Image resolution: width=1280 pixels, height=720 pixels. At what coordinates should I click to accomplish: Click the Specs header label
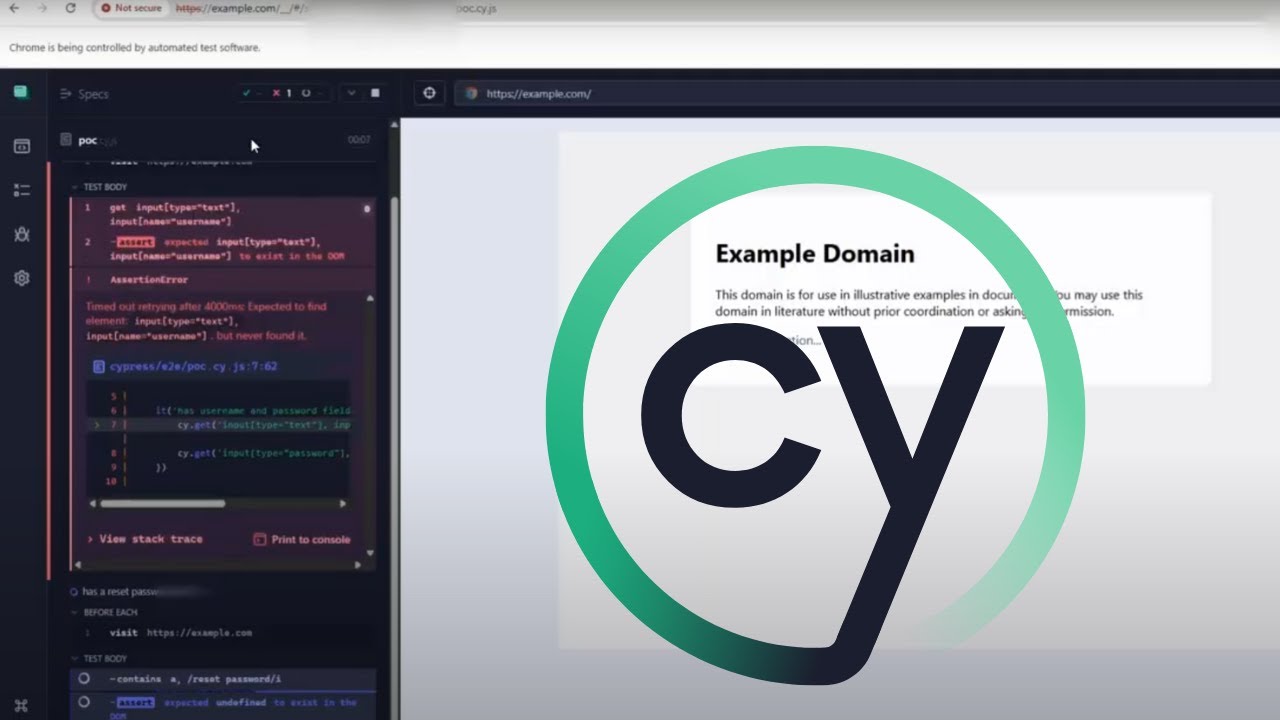[93, 94]
